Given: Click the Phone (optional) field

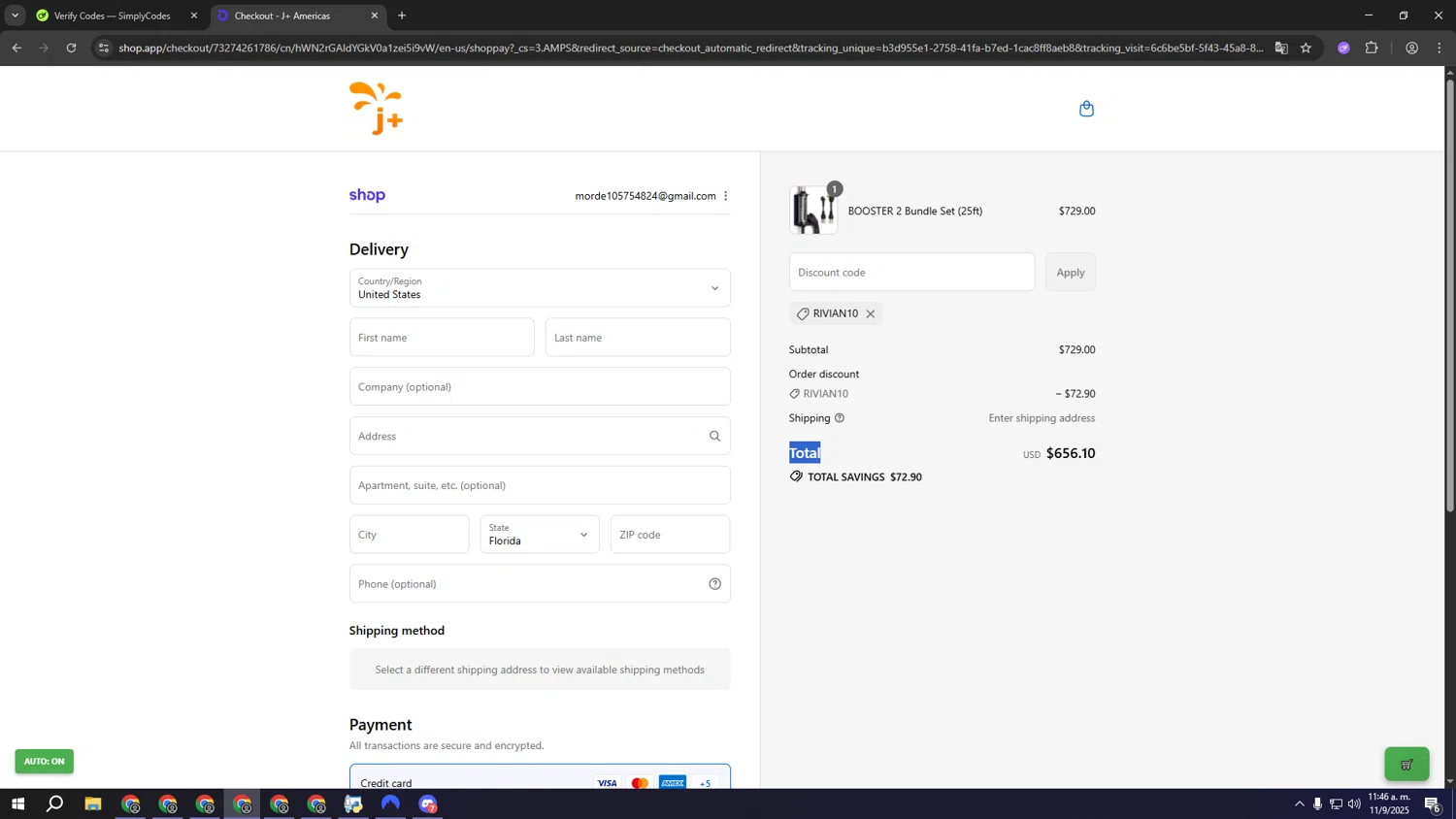Looking at the screenshot, I should (540, 584).
